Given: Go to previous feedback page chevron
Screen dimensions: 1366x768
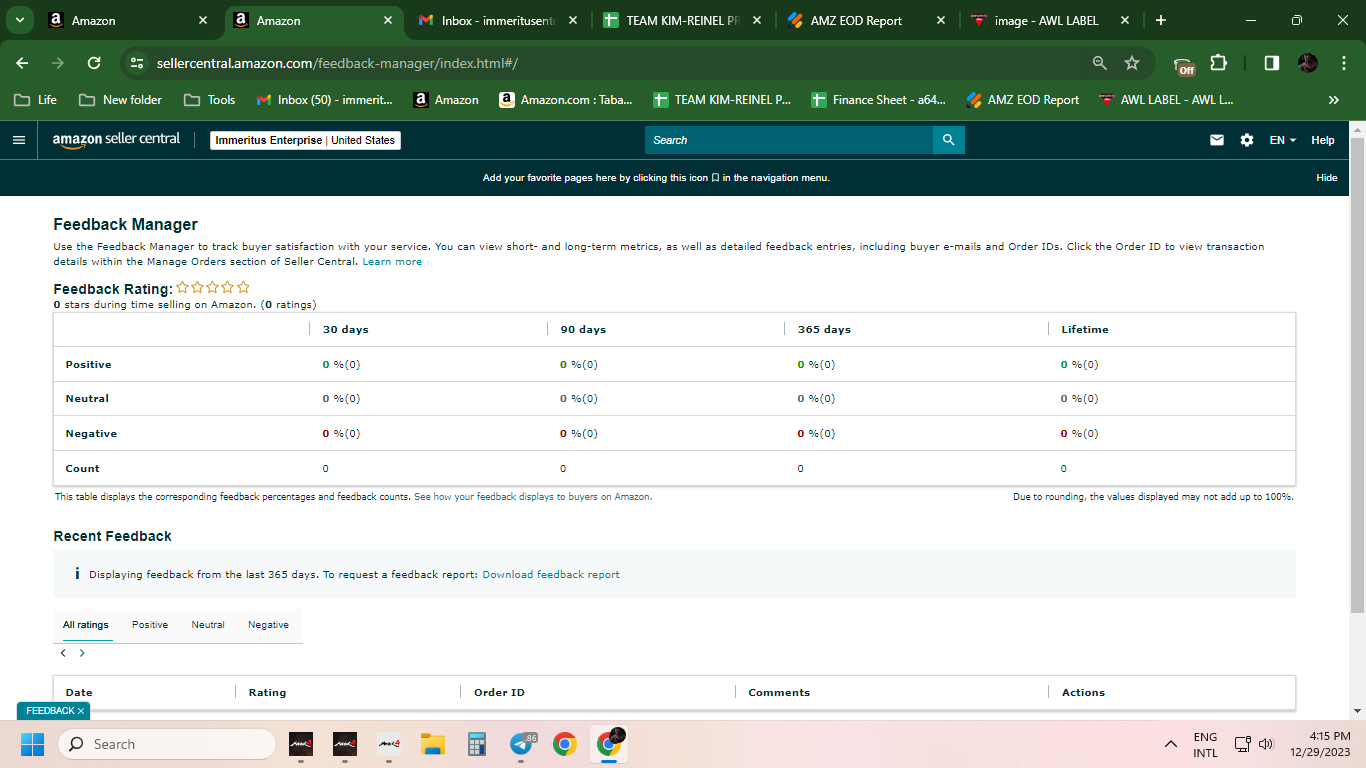Looking at the screenshot, I should 63,653.
